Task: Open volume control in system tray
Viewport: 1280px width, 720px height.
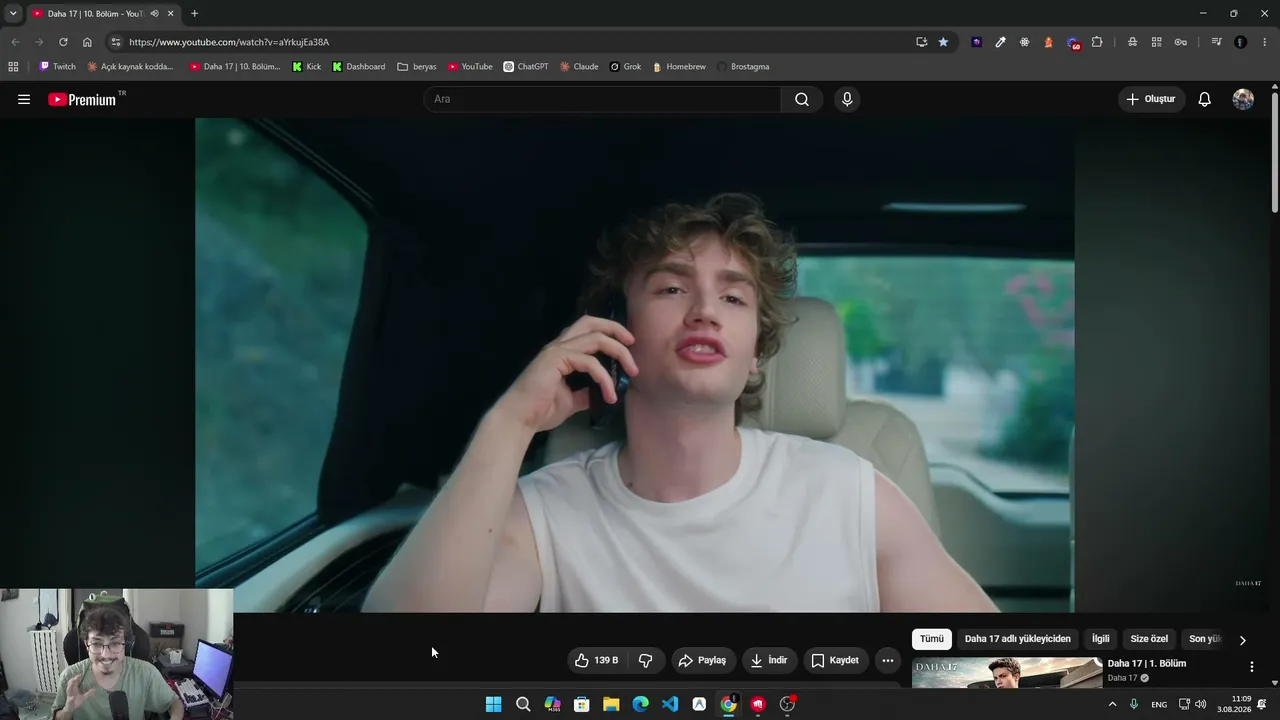Action: point(1201,704)
